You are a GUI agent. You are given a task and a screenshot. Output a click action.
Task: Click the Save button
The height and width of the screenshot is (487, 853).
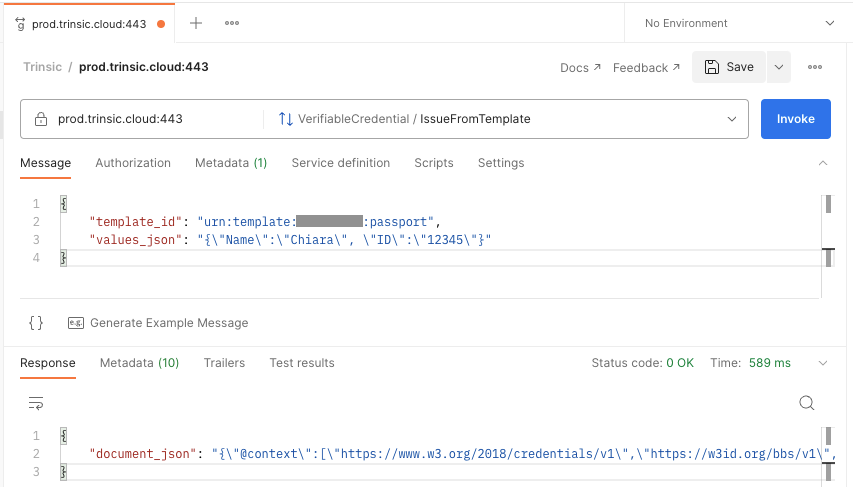click(729, 67)
